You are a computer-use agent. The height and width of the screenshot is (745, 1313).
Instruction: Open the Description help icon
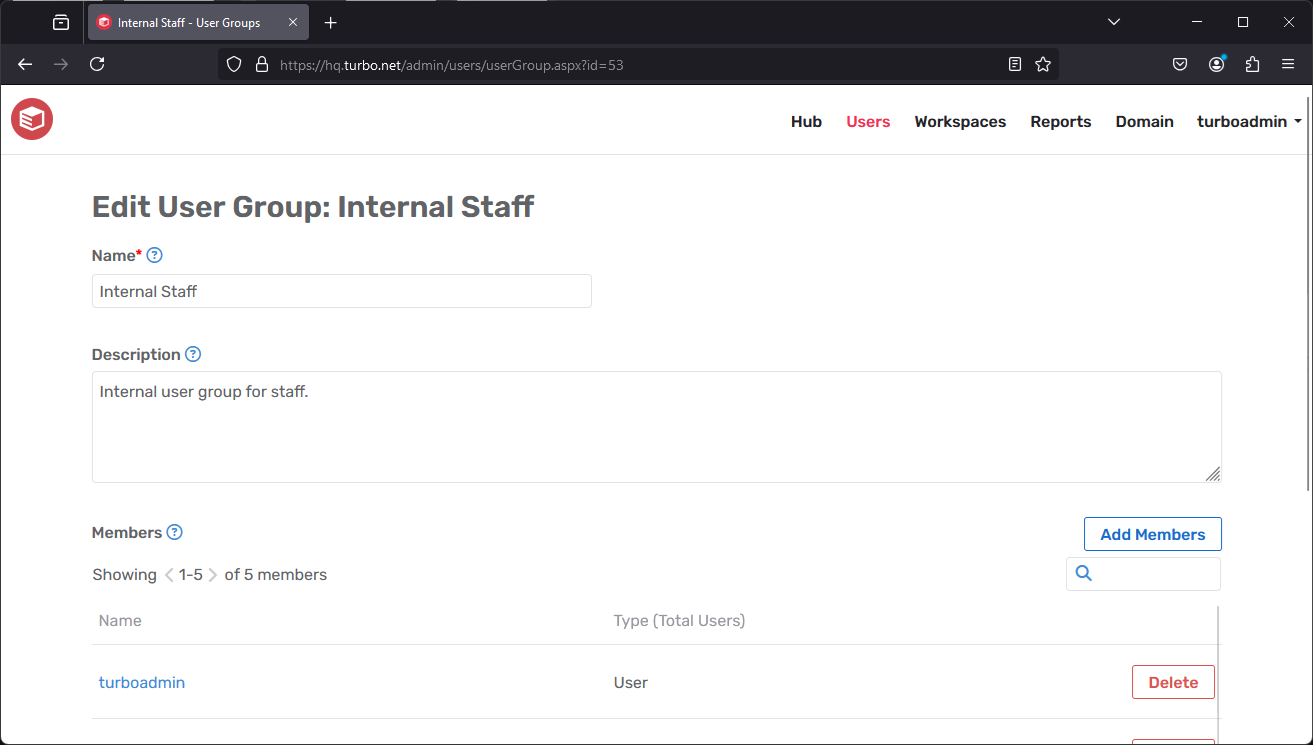point(192,354)
